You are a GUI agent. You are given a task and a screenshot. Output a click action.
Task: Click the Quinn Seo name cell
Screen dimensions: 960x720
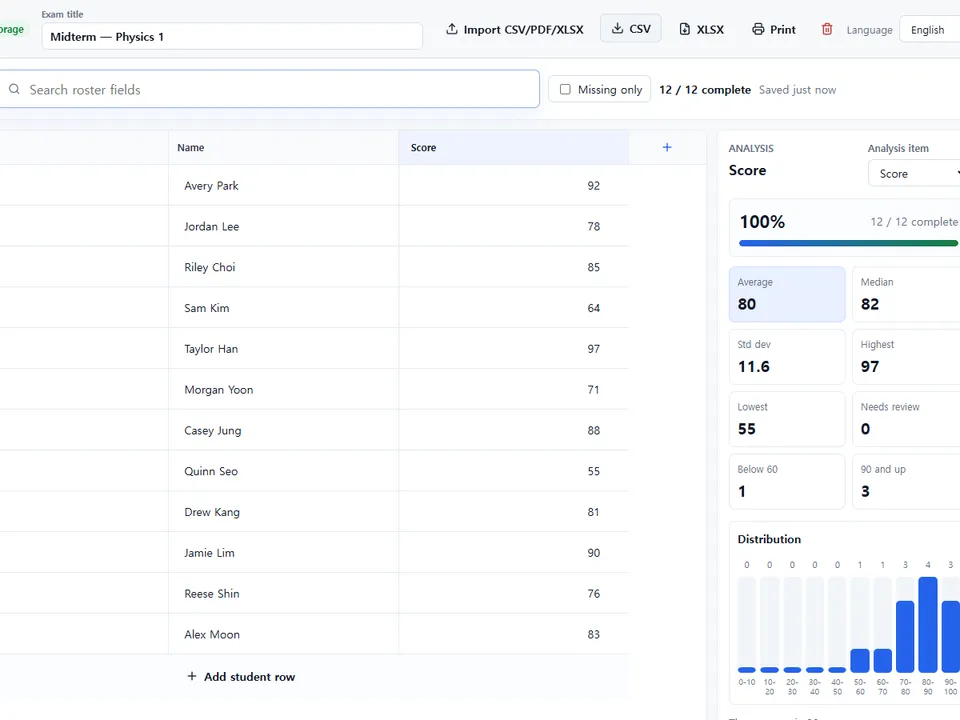point(283,471)
